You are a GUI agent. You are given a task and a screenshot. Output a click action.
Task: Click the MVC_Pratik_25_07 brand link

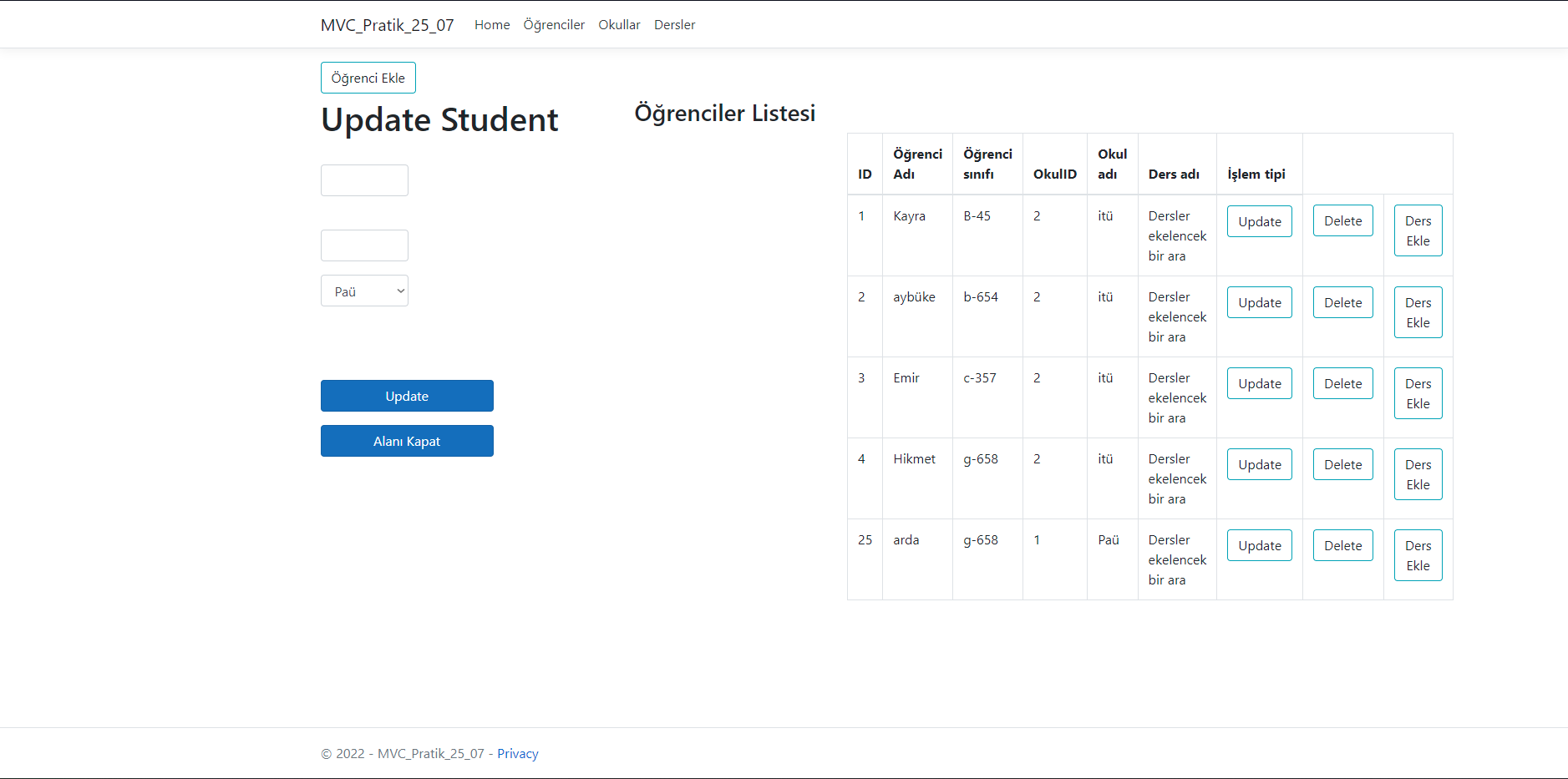[x=388, y=24]
